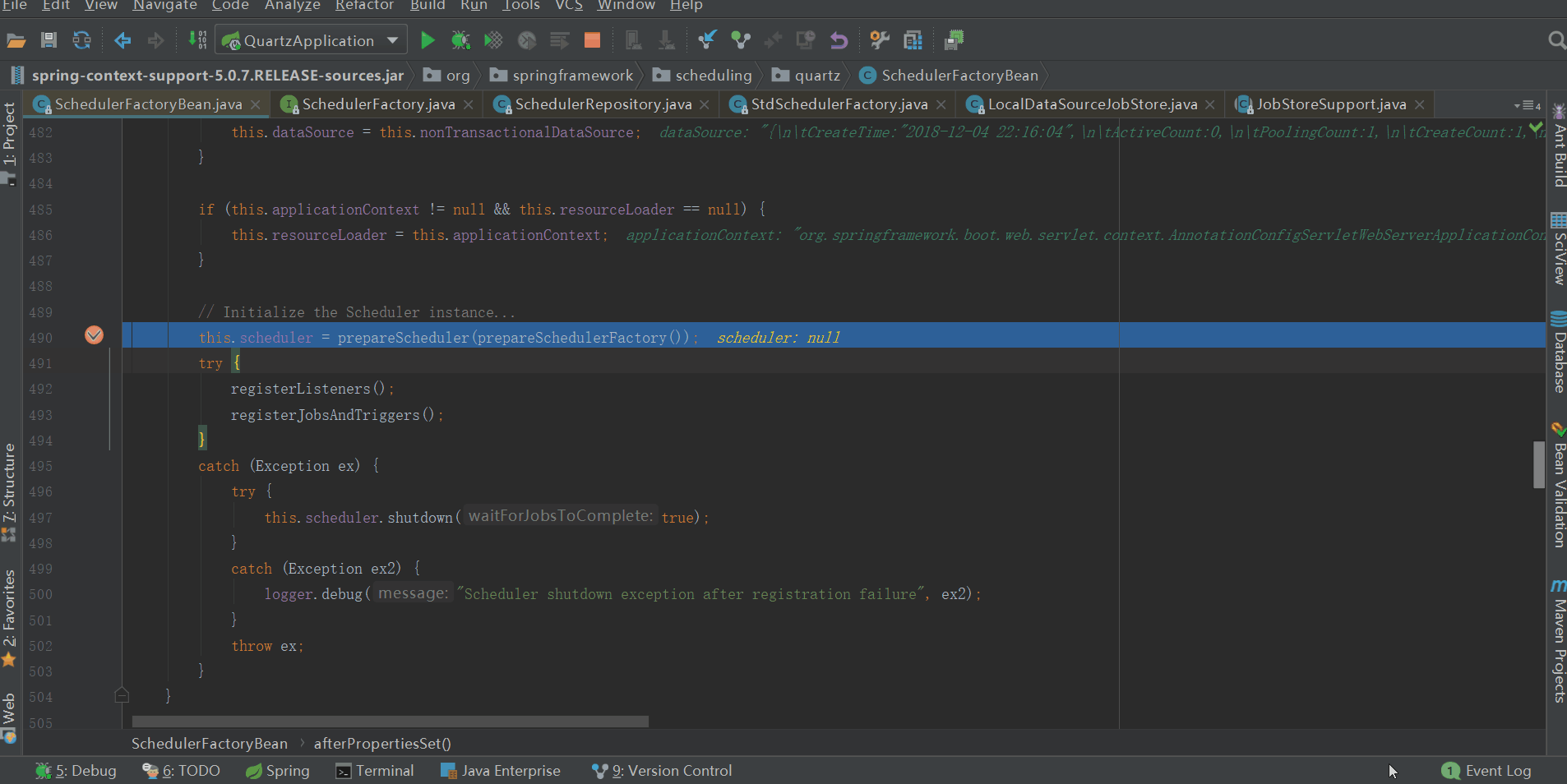Click the Debug bug icon in toolbar
The width and height of the screenshot is (1567, 784).
point(460,40)
